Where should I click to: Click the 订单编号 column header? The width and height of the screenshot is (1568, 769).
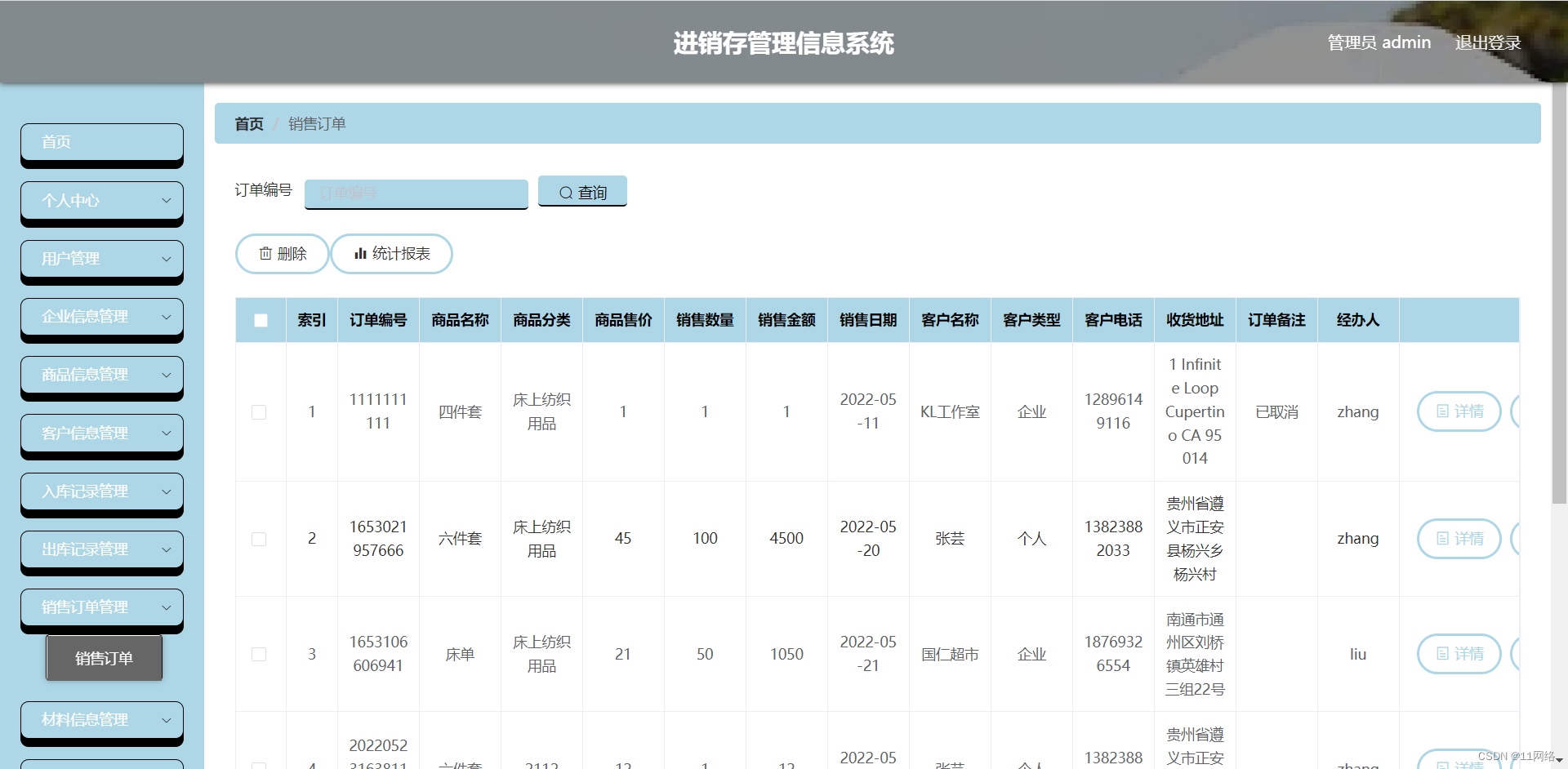pyautogui.click(x=378, y=320)
